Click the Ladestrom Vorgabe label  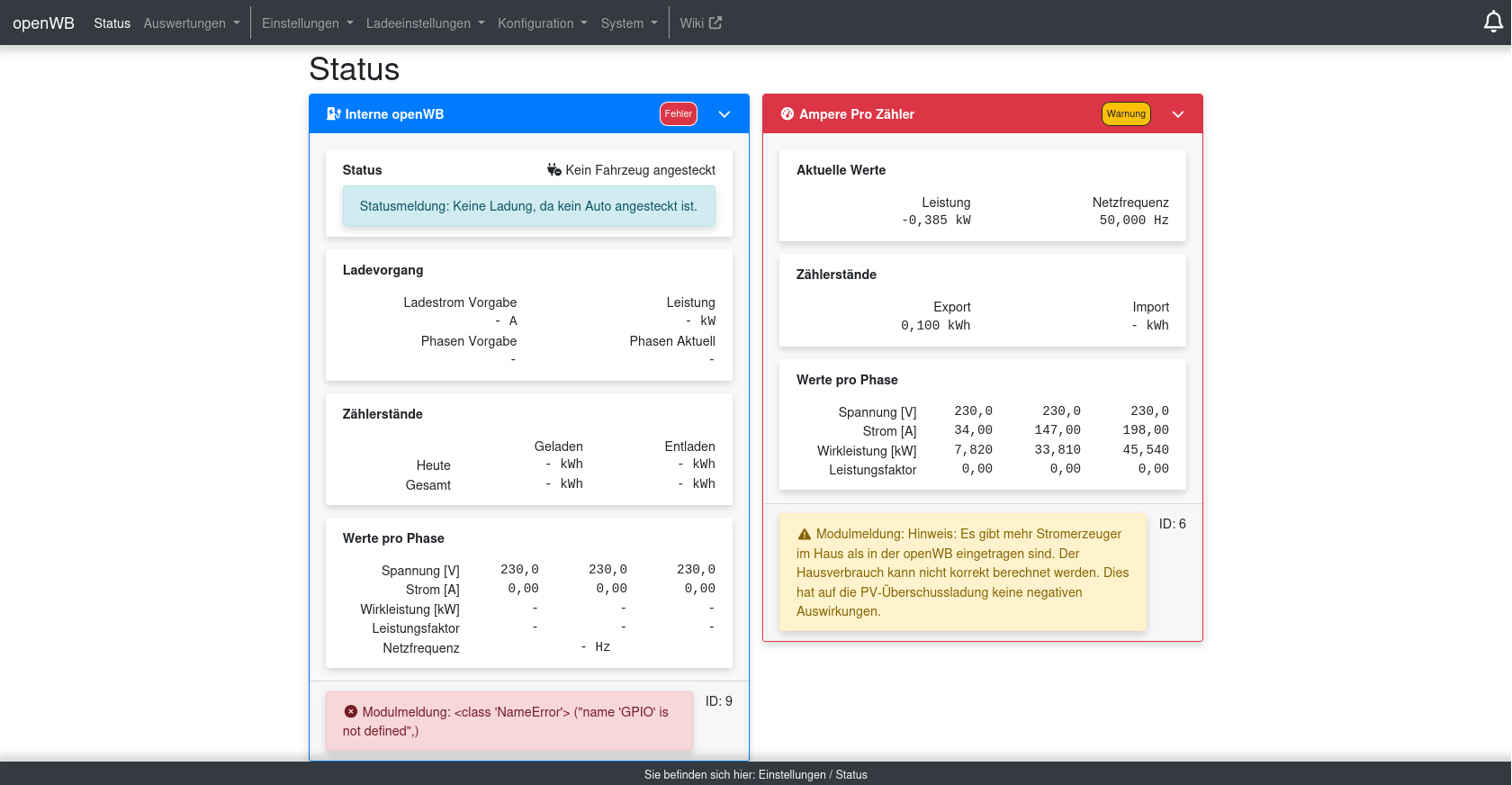click(x=460, y=302)
